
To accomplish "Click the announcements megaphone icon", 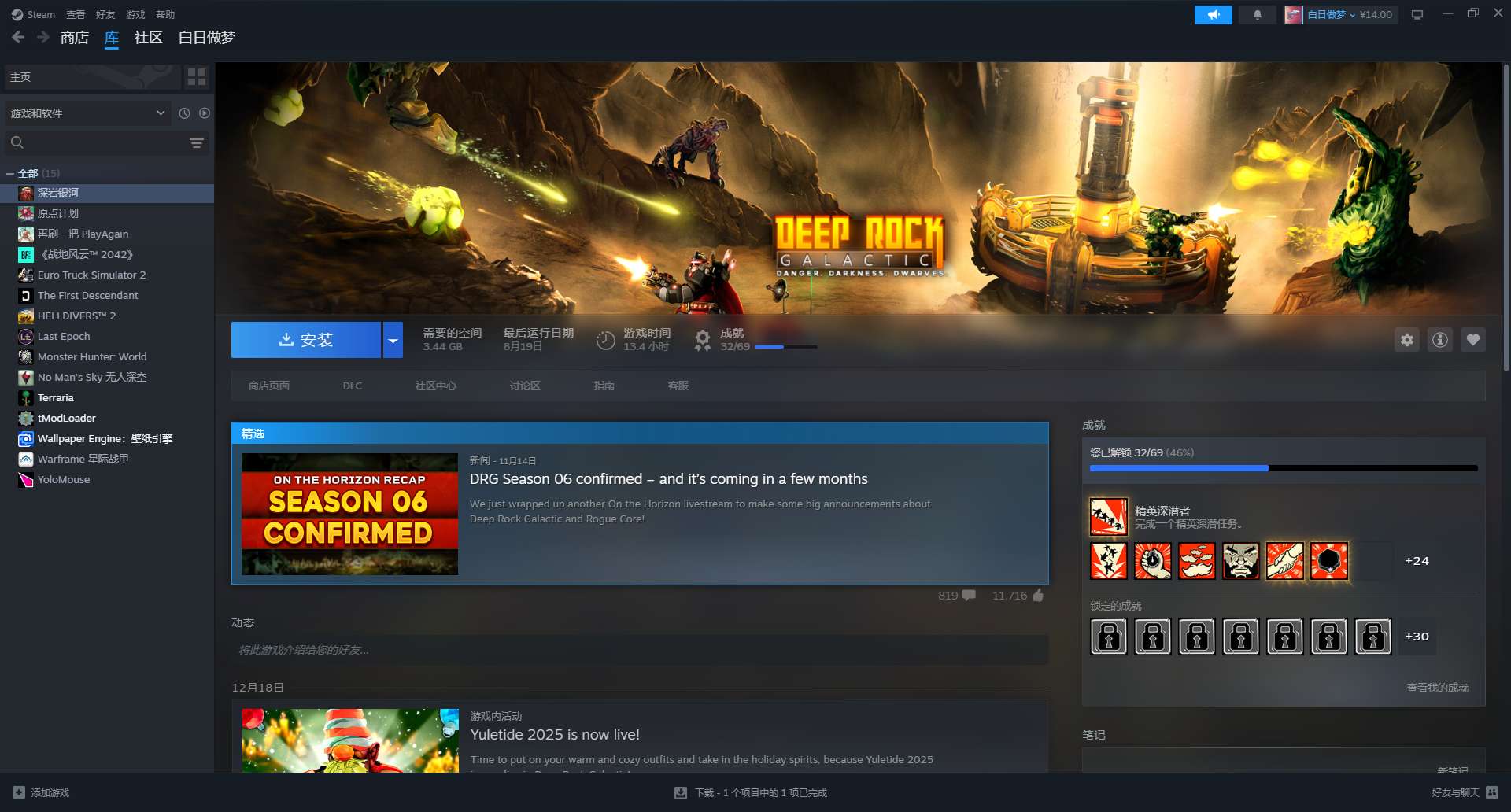I will coord(1213,15).
